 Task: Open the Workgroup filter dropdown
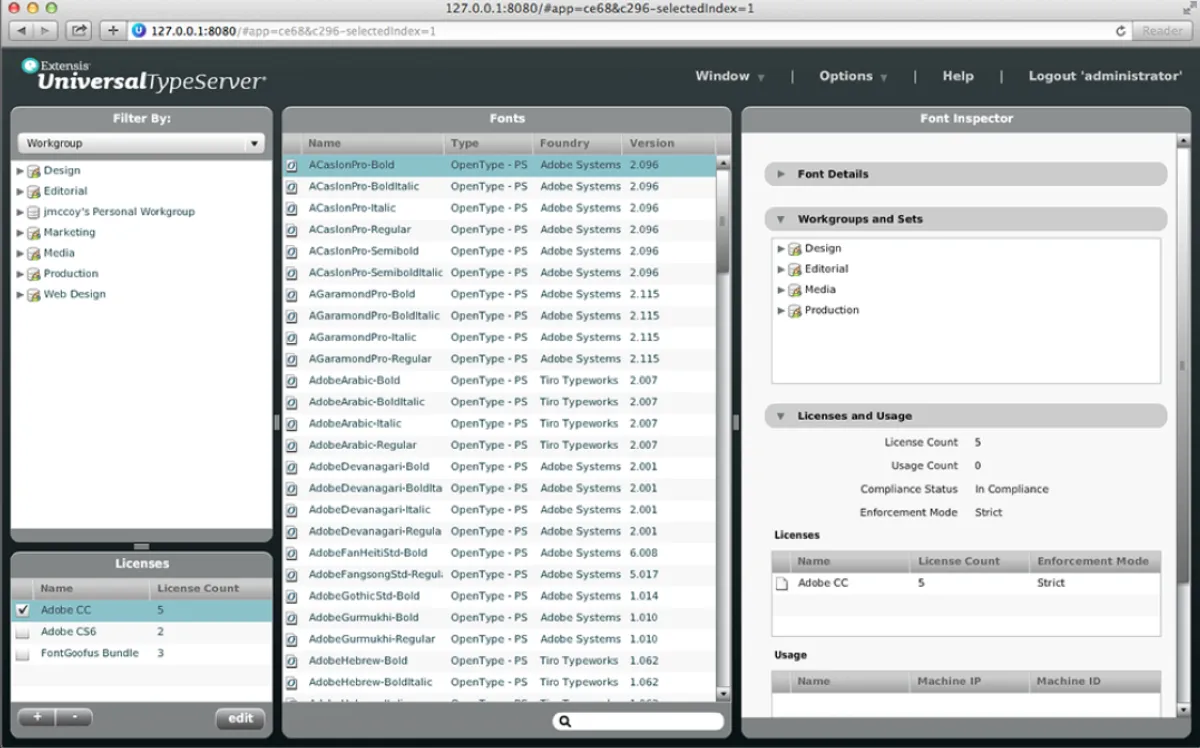point(141,144)
